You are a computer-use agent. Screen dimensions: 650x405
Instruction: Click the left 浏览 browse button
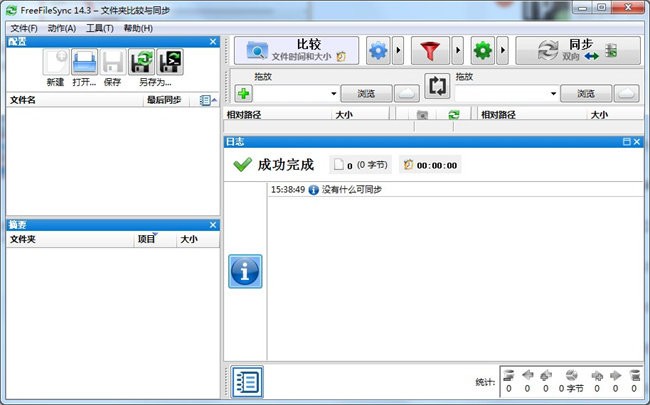pos(366,94)
